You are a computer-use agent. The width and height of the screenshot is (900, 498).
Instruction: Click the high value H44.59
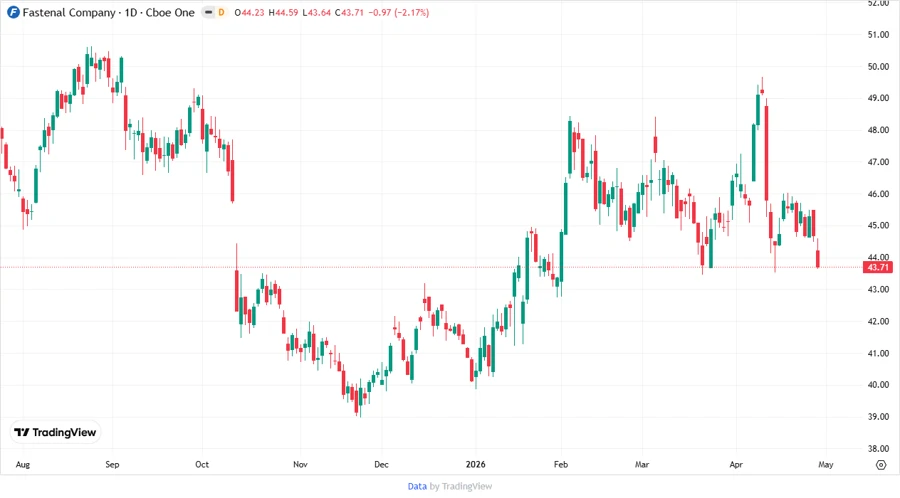[x=284, y=13]
